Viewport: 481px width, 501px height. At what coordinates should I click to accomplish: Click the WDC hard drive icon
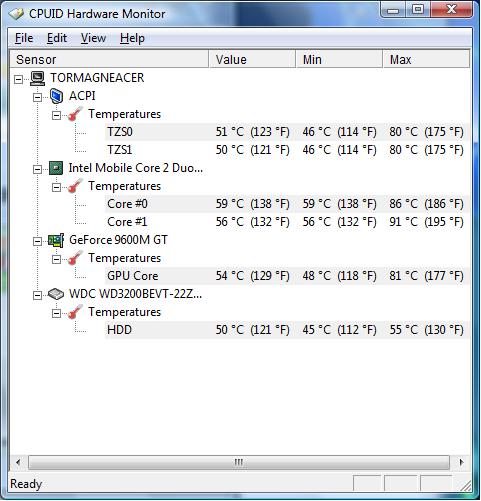click(x=56, y=294)
